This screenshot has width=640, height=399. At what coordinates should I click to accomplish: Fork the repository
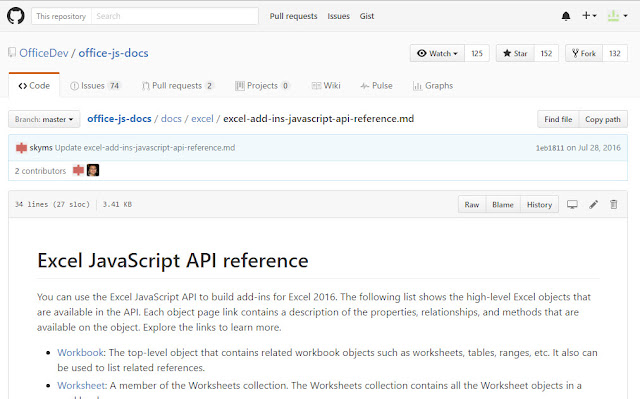pyautogui.click(x=584, y=53)
